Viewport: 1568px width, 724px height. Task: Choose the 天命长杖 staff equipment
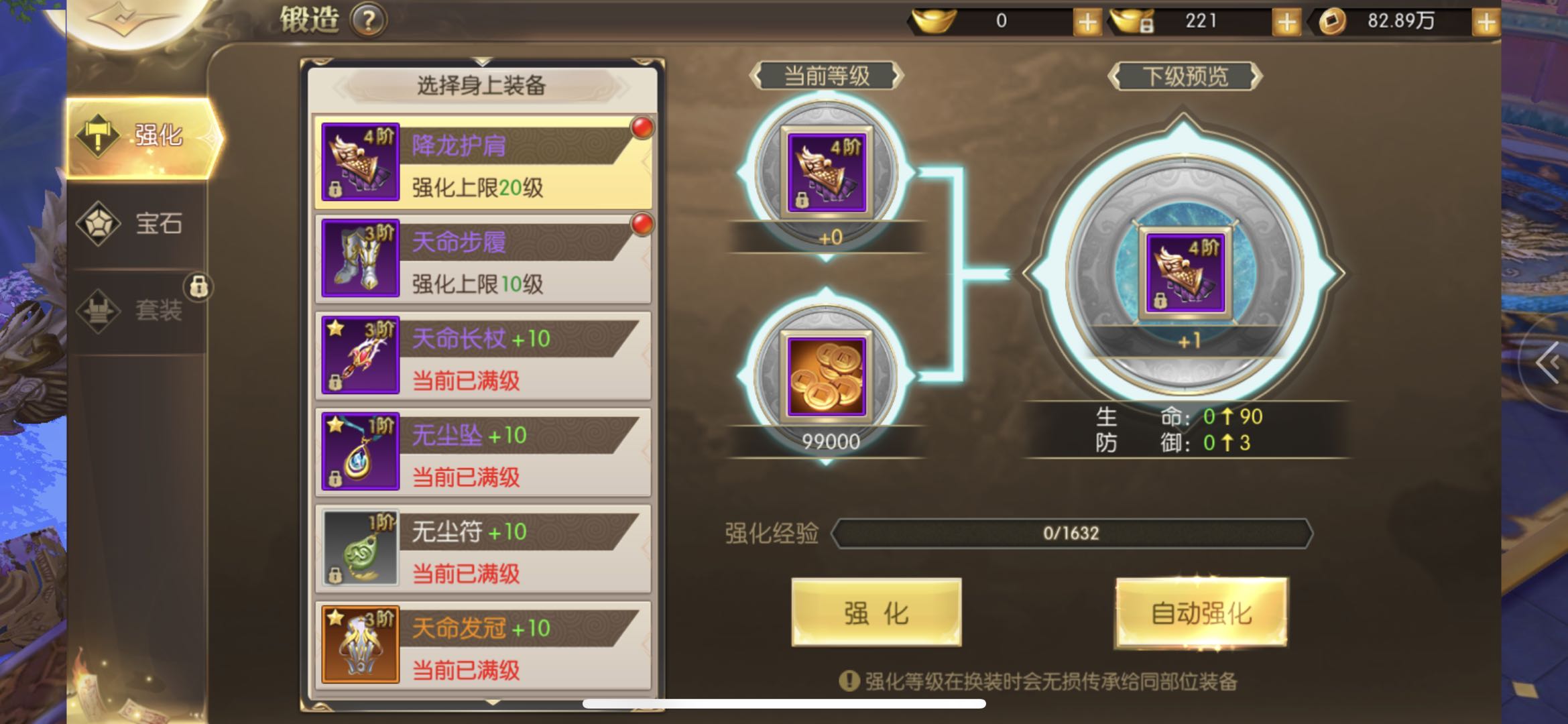point(483,355)
